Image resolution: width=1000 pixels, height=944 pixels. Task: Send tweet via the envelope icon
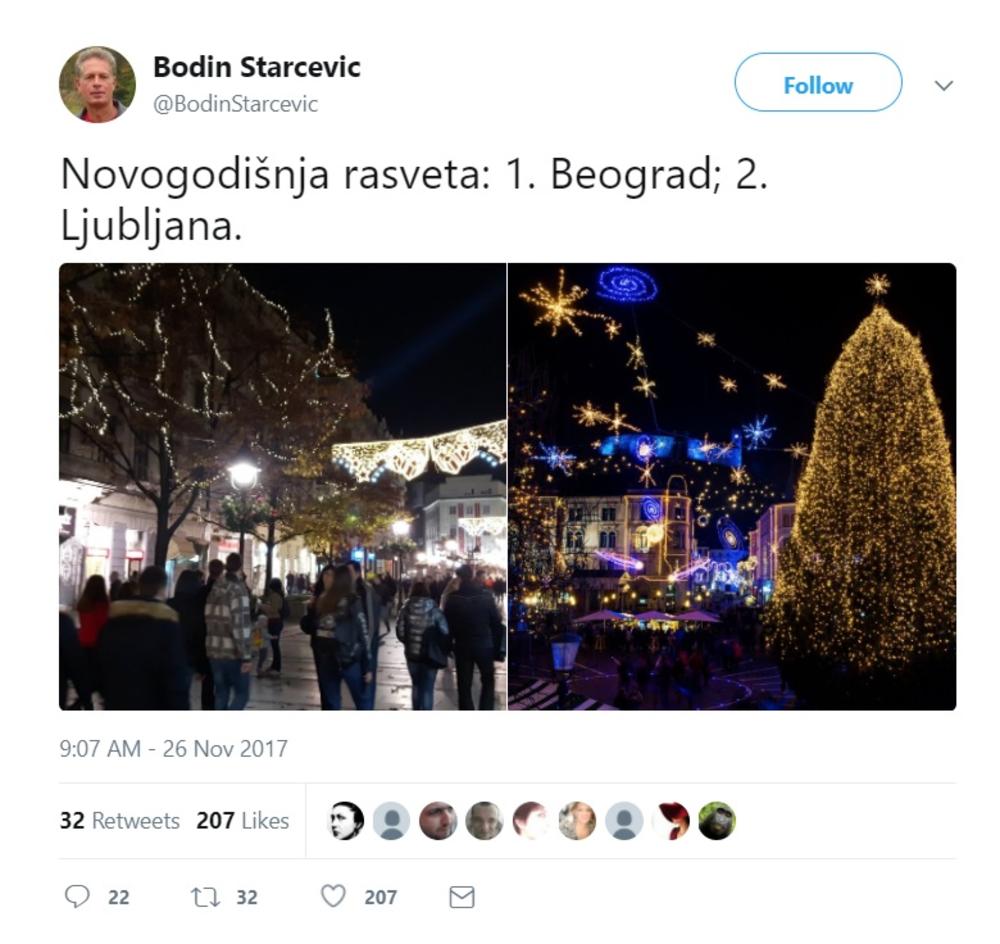coord(462,897)
